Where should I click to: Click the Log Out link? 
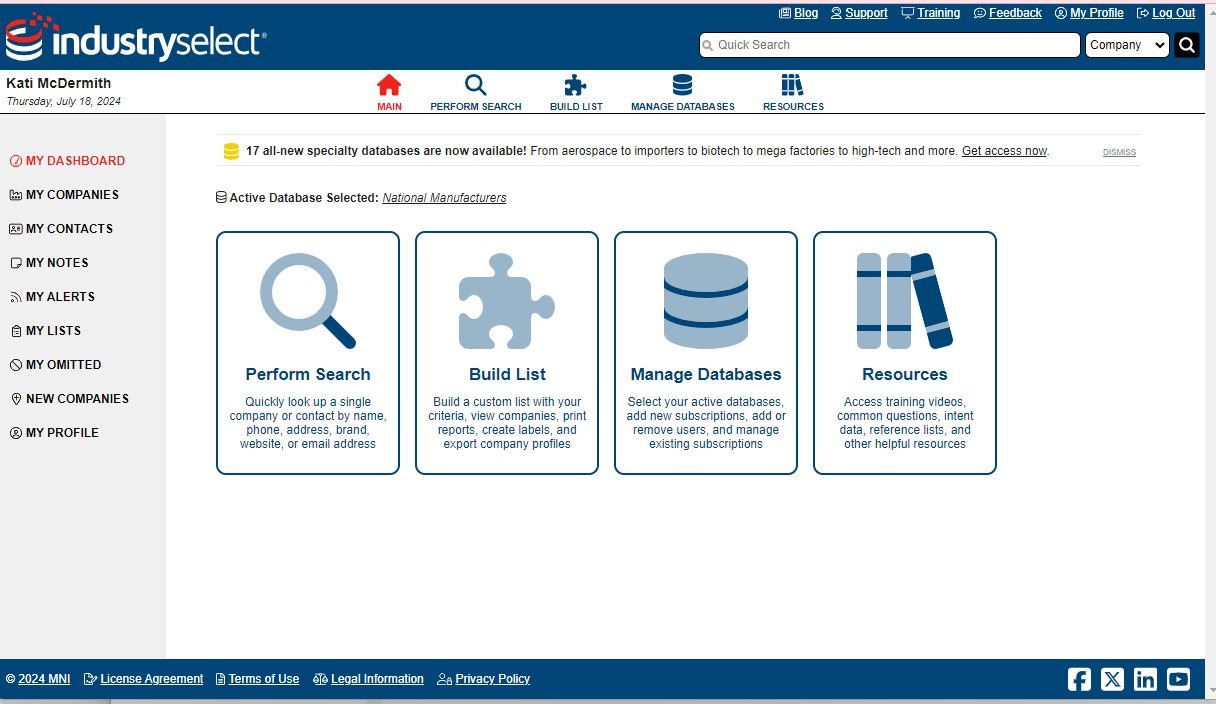coord(1166,13)
